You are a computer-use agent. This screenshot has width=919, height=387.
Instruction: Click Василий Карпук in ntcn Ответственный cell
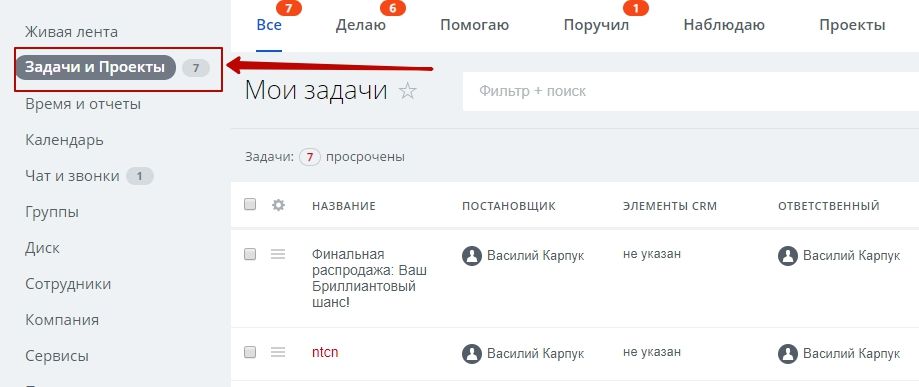851,354
